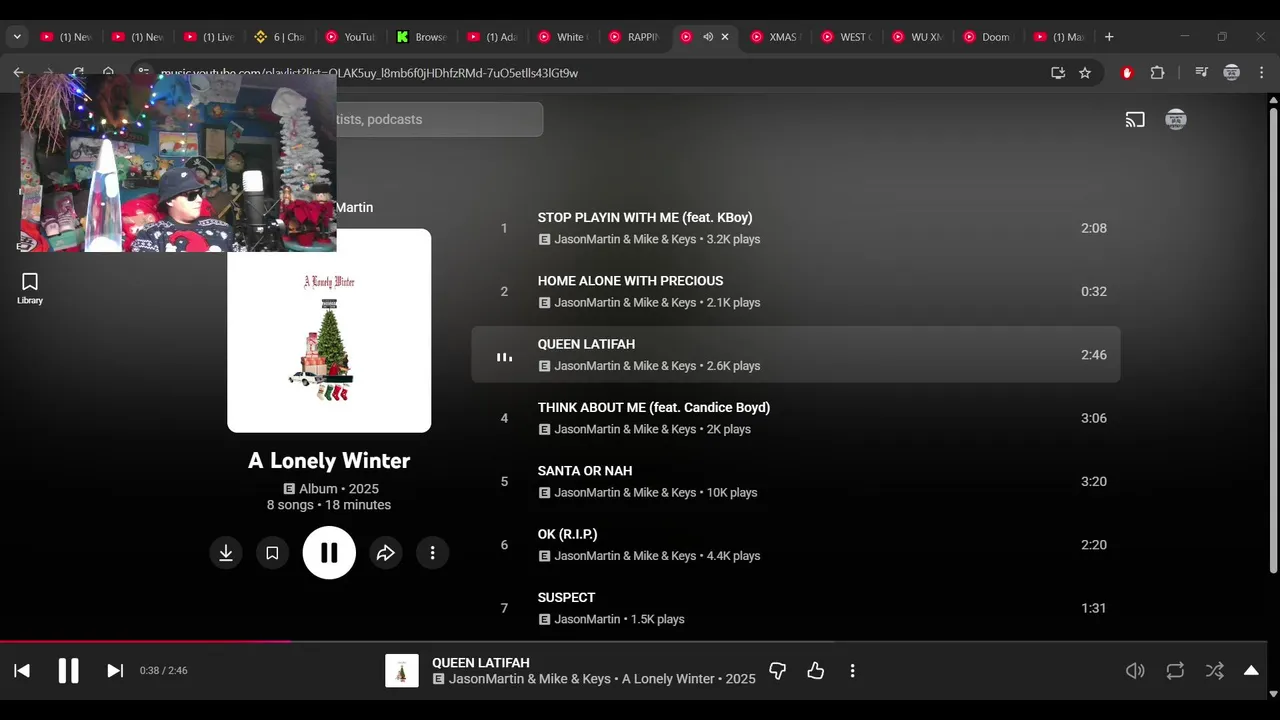Click the page vertical scrollbar
Image resolution: width=1280 pixels, height=720 pixels.
click(1273, 340)
